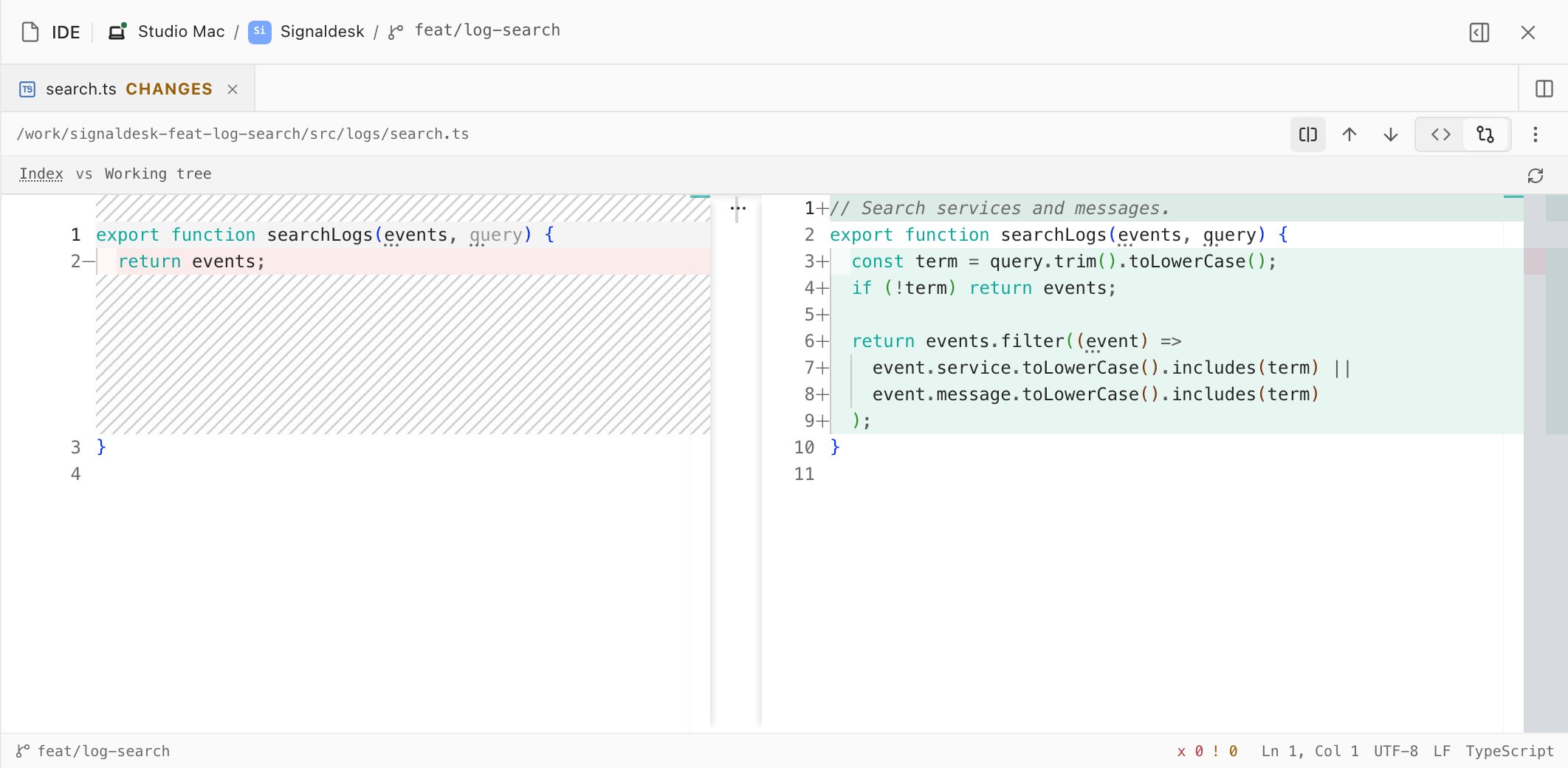
Task: Expand collapsed lines ellipsis in diff gutter
Action: point(738,208)
